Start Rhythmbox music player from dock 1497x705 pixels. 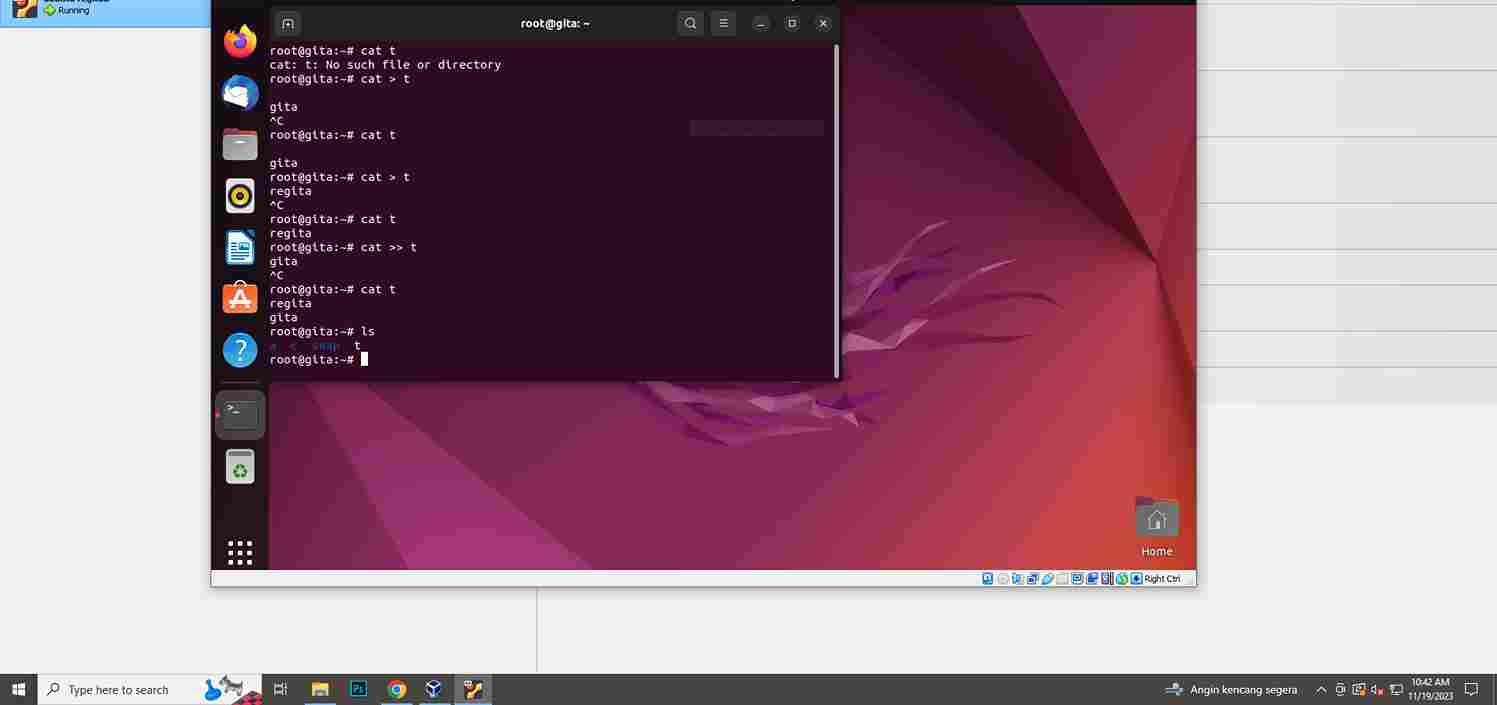(240, 196)
